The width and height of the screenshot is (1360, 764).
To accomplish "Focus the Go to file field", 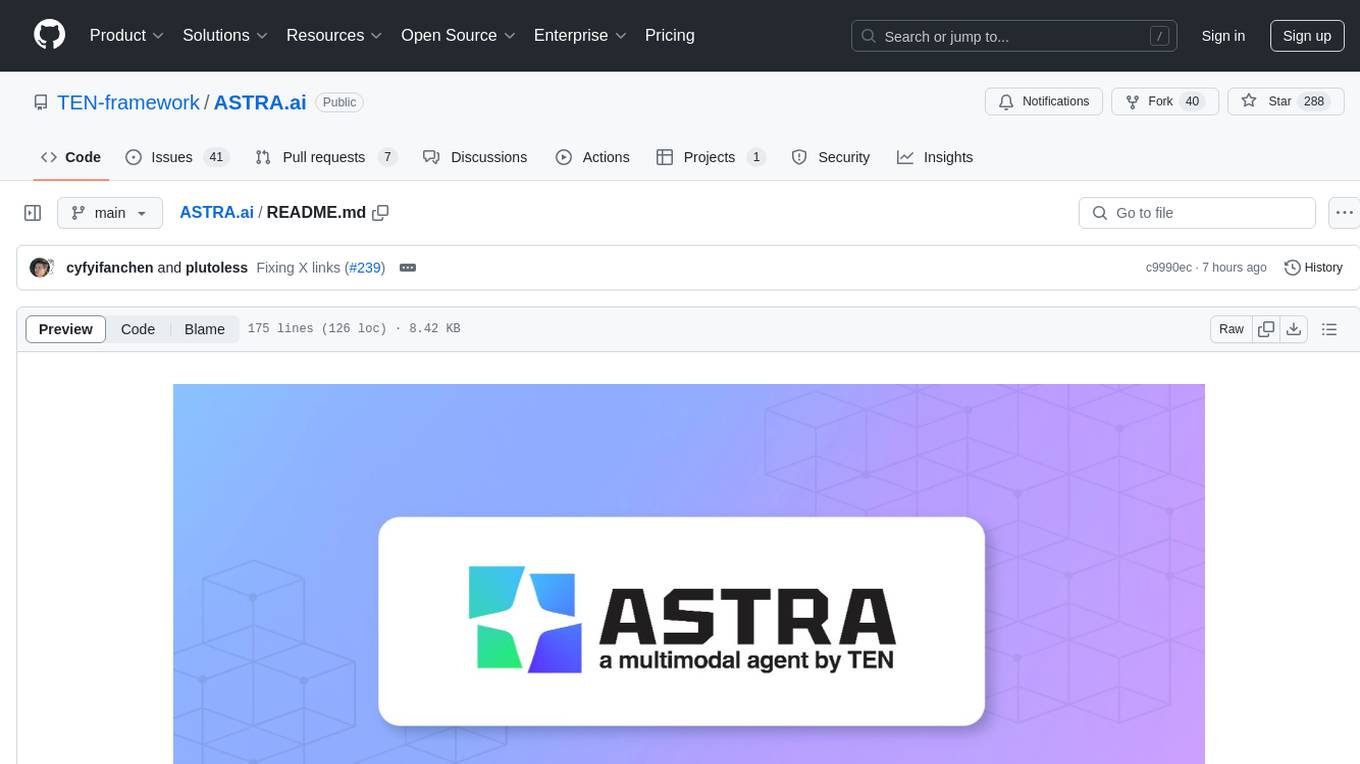I will [x=1197, y=213].
